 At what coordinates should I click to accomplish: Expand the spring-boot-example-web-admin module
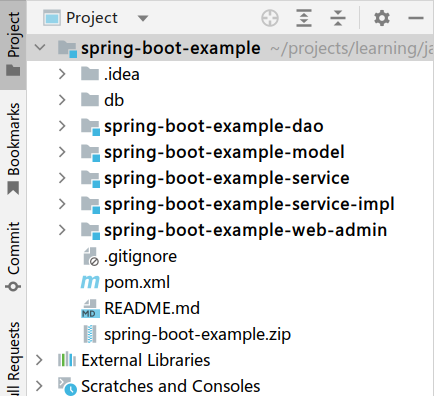(62, 230)
